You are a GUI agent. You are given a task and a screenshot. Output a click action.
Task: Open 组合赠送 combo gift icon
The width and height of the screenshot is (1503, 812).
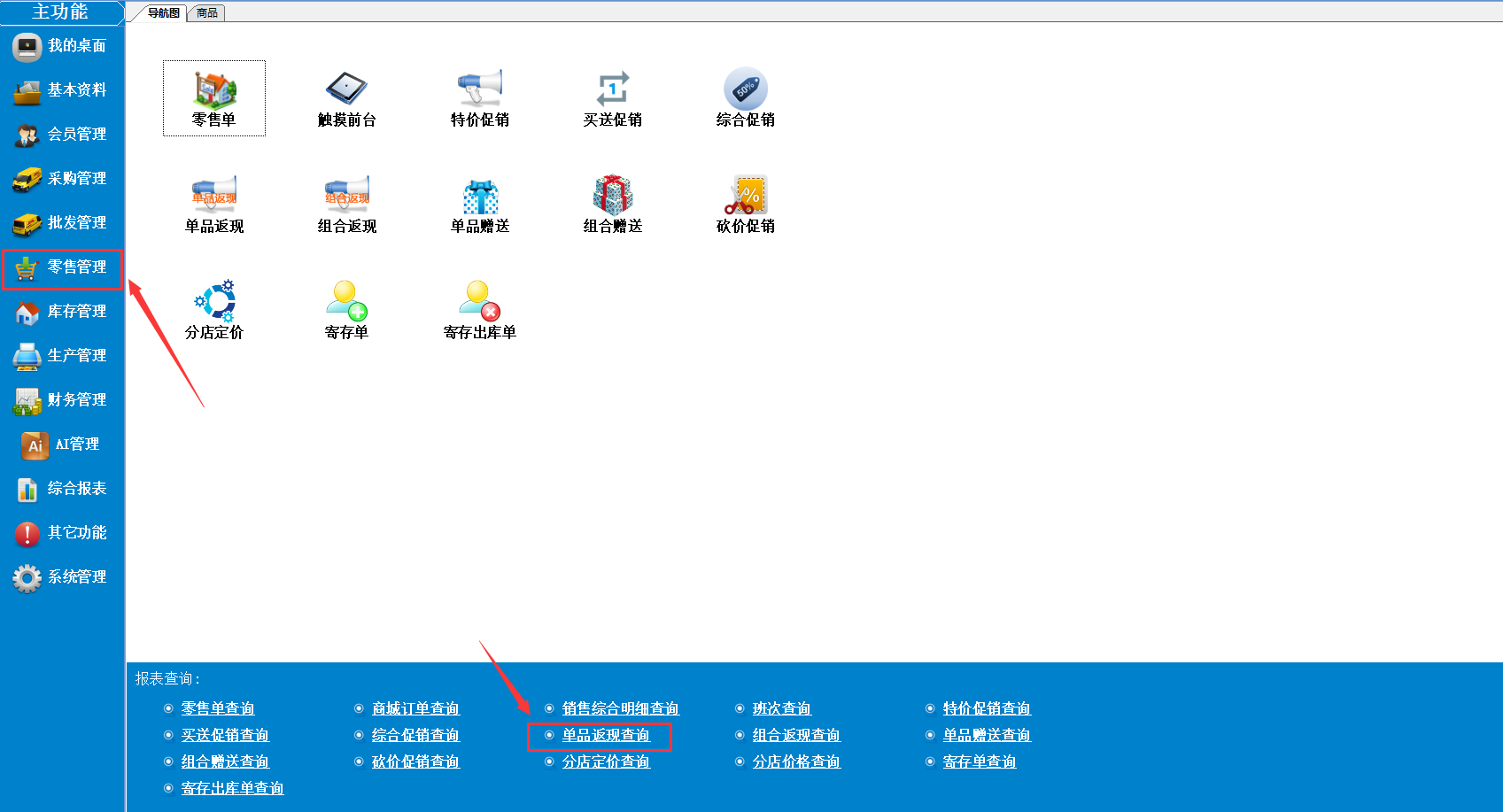point(613,205)
